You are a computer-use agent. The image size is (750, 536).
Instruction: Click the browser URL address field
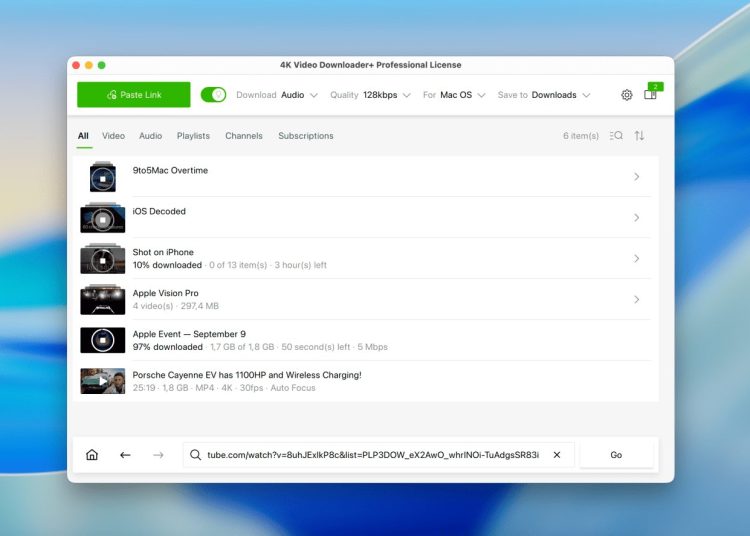pos(373,455)
